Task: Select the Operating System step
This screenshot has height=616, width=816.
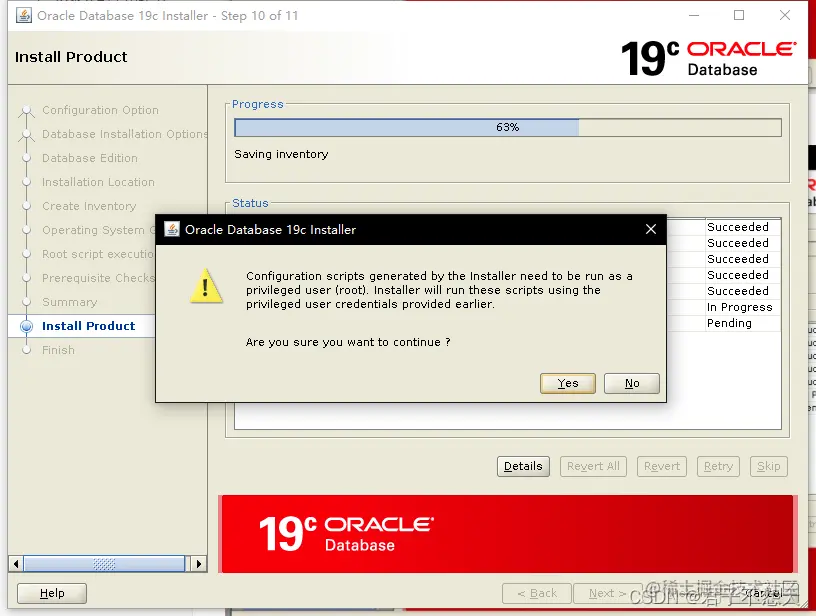Action: click(x=98, y=230)
